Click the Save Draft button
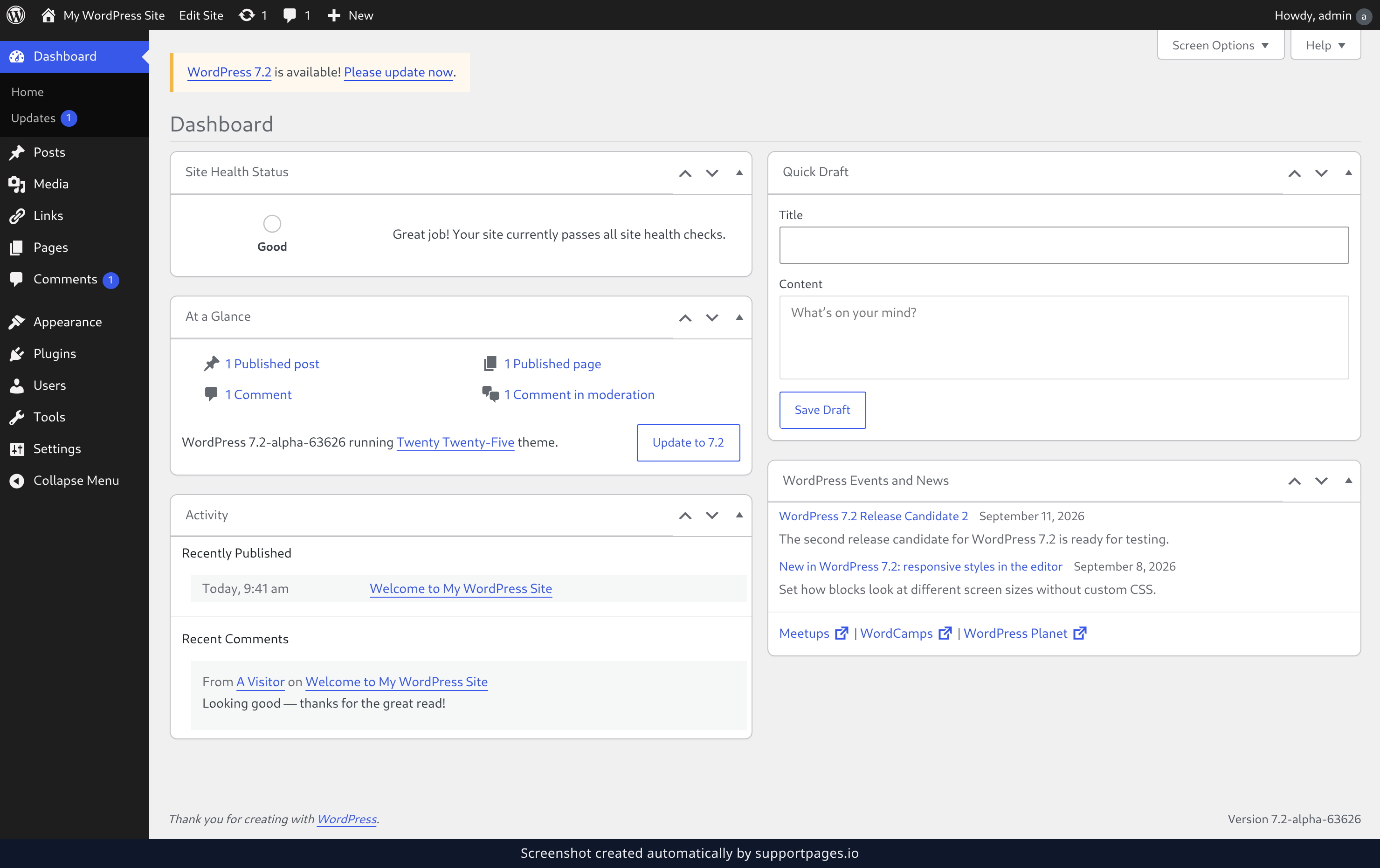1380x868 pixels. (822, 410)
